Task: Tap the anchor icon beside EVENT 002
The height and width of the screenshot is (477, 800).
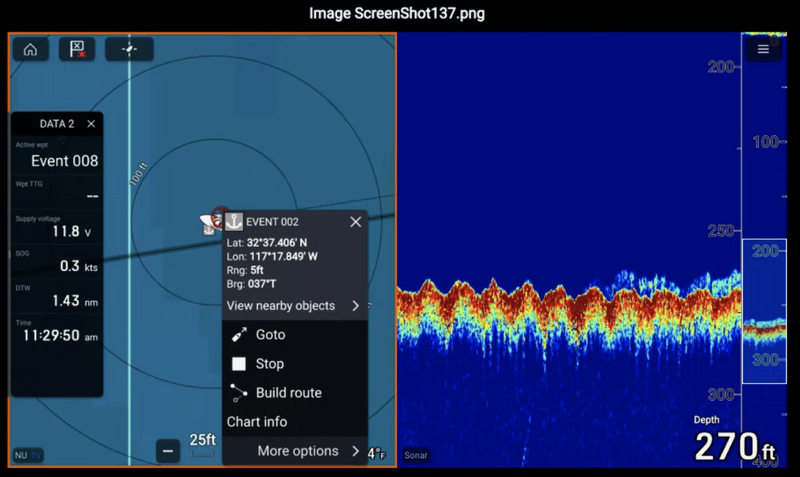Action: [x=233, y=222]
